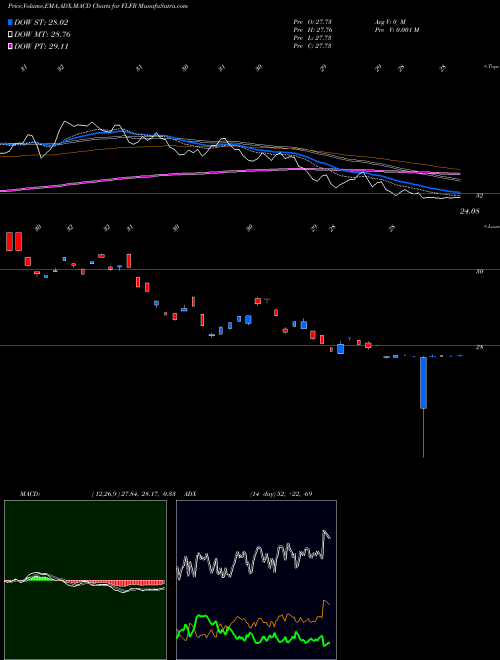Viewport: 500px width, 660px height.
Task: Click the green MACD histogram panel
Action: click(85, 580)
